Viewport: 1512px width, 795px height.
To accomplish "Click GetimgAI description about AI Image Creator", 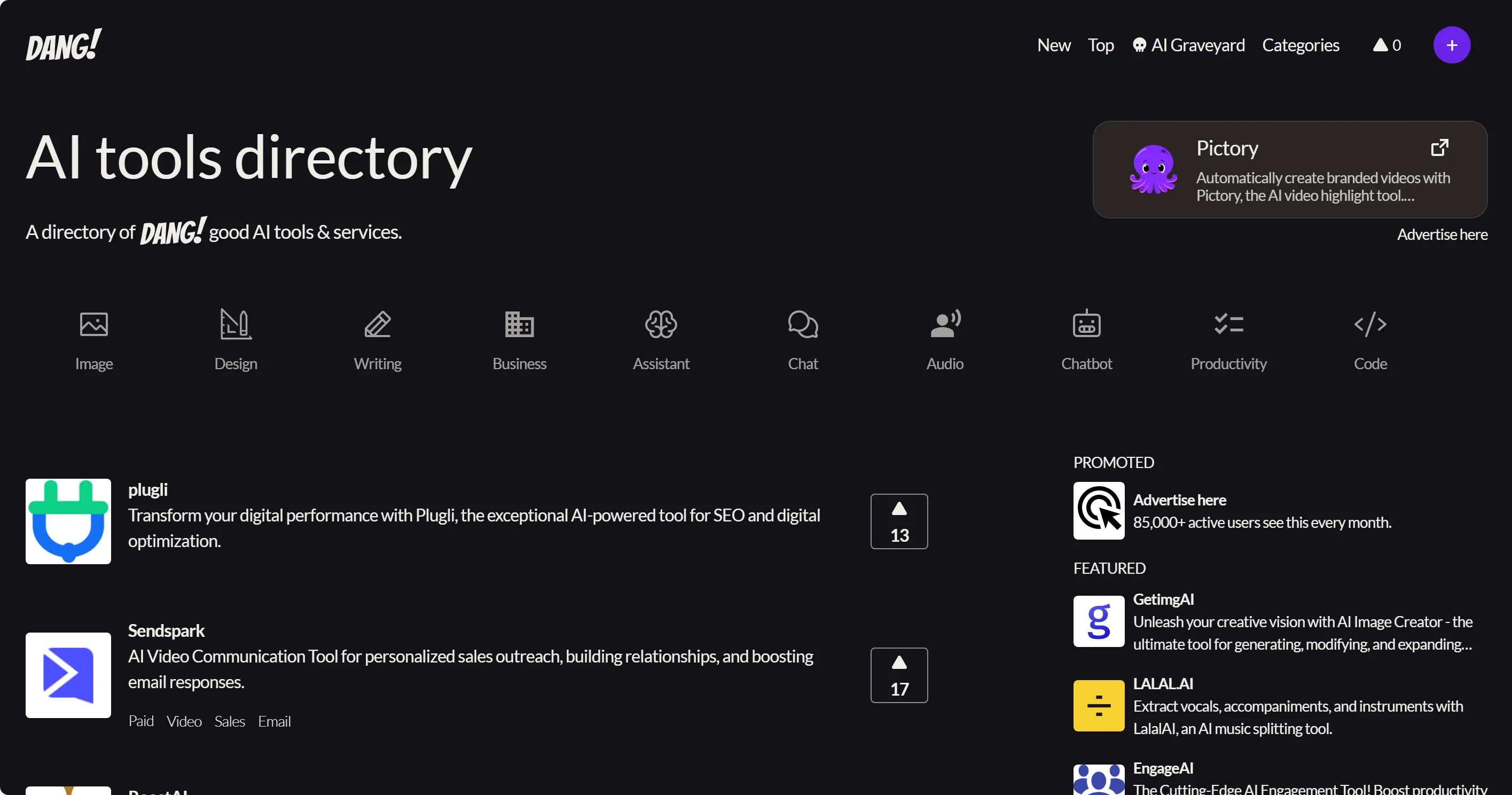I will [1303, 633].
